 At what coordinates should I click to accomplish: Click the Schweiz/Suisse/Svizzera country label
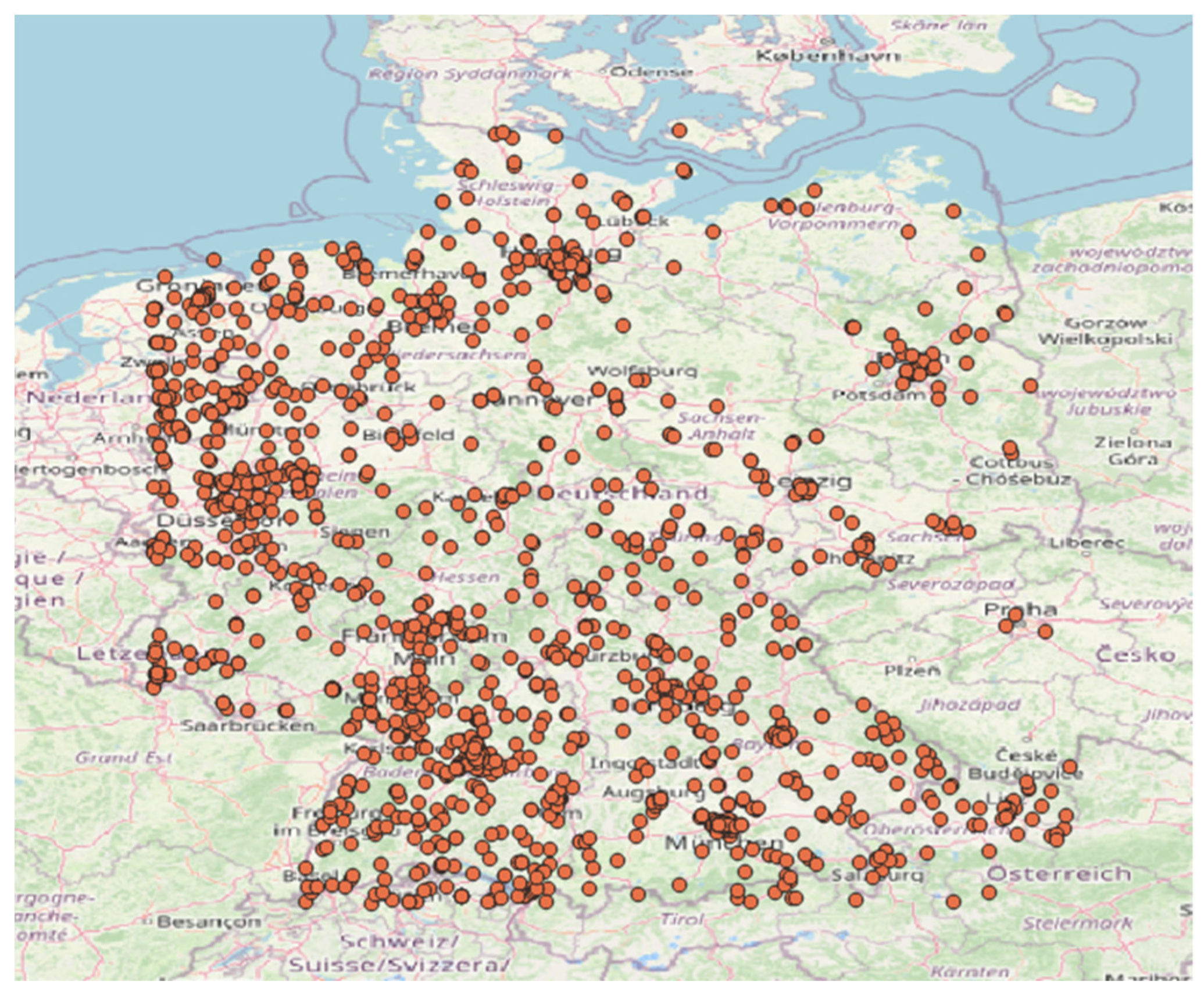coord(400,953)
